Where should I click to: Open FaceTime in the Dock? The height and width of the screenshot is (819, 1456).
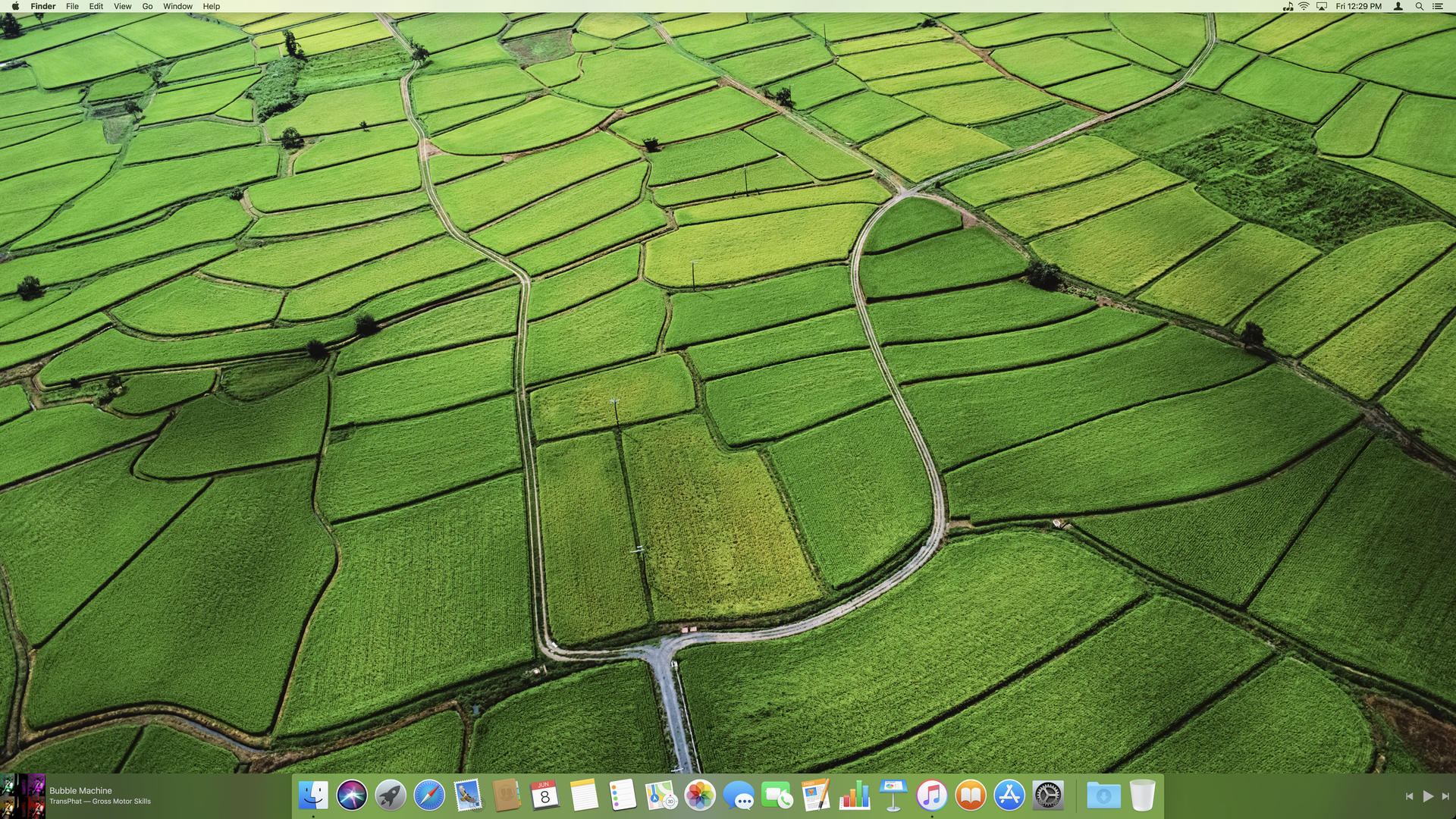point(777,795)
